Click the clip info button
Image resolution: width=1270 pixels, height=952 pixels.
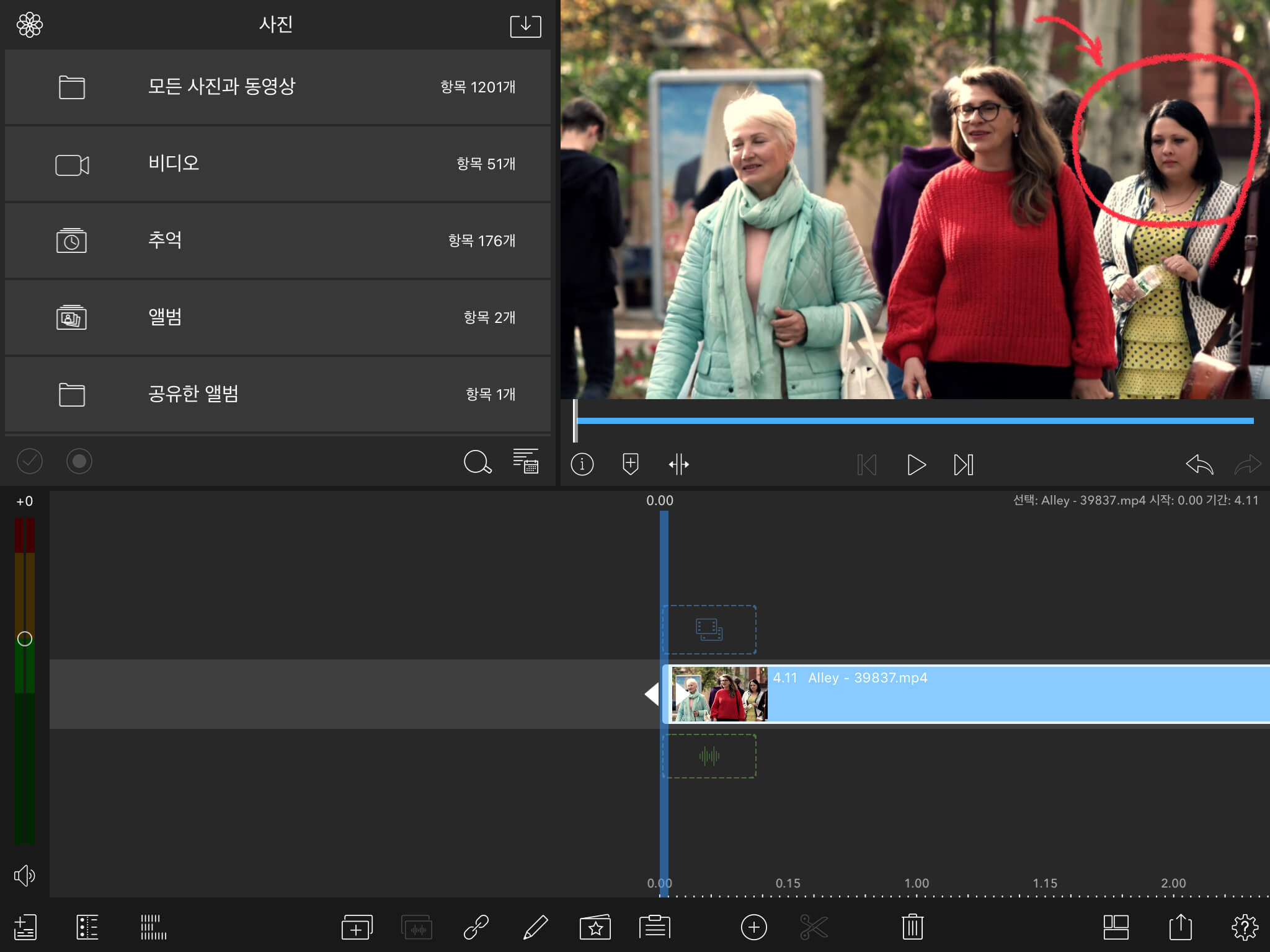click(582, 464)
